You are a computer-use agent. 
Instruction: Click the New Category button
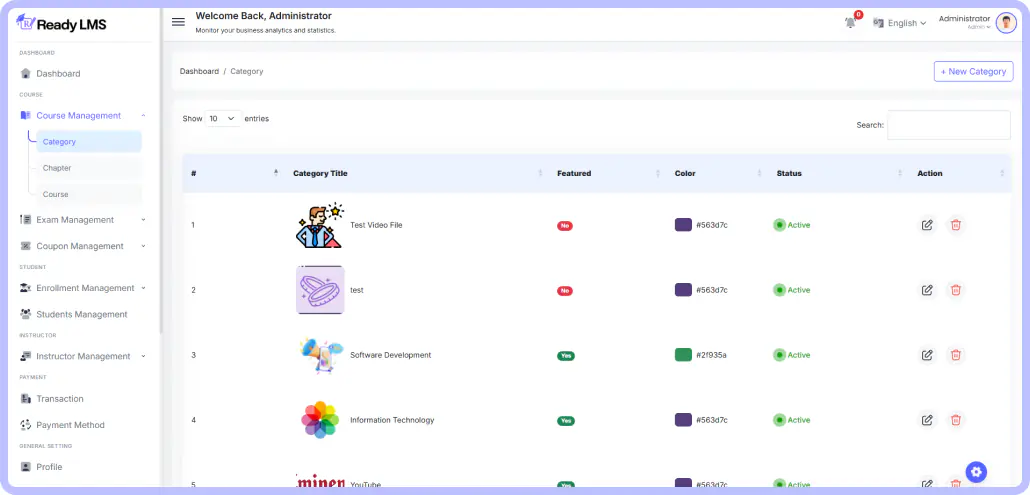[973, 71]
